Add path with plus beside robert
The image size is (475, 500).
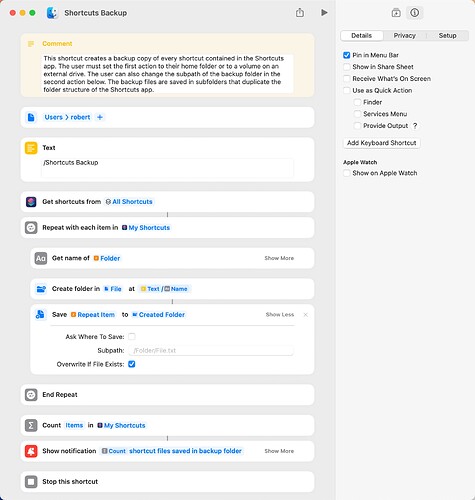(x=100, y=117)
